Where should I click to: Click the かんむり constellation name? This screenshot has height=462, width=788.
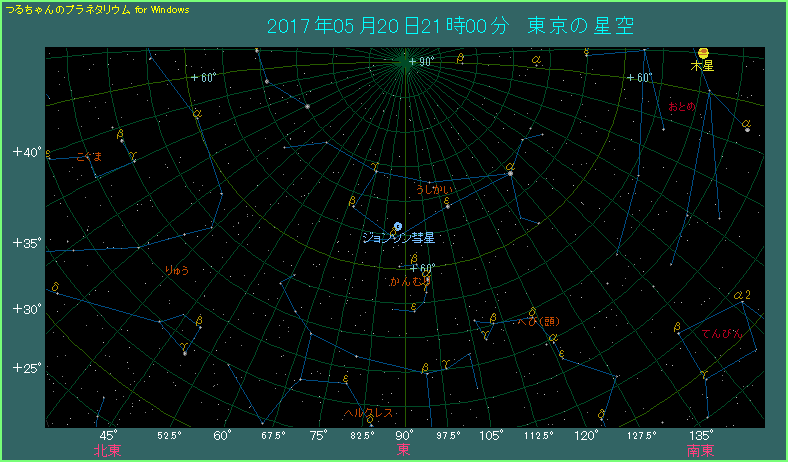tap(411, 282)
